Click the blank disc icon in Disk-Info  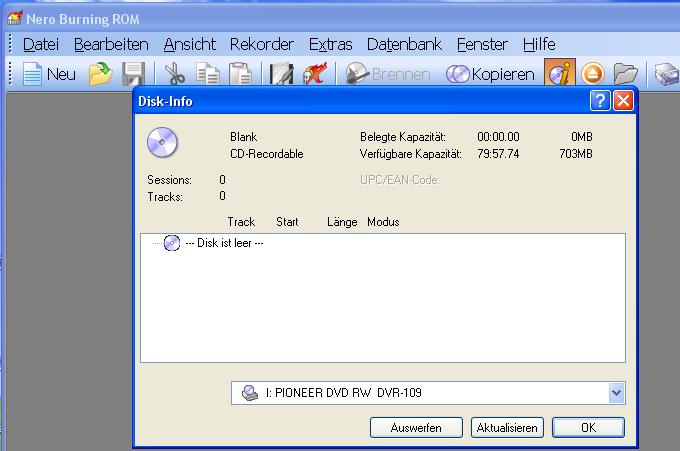(x=162, y=142)
